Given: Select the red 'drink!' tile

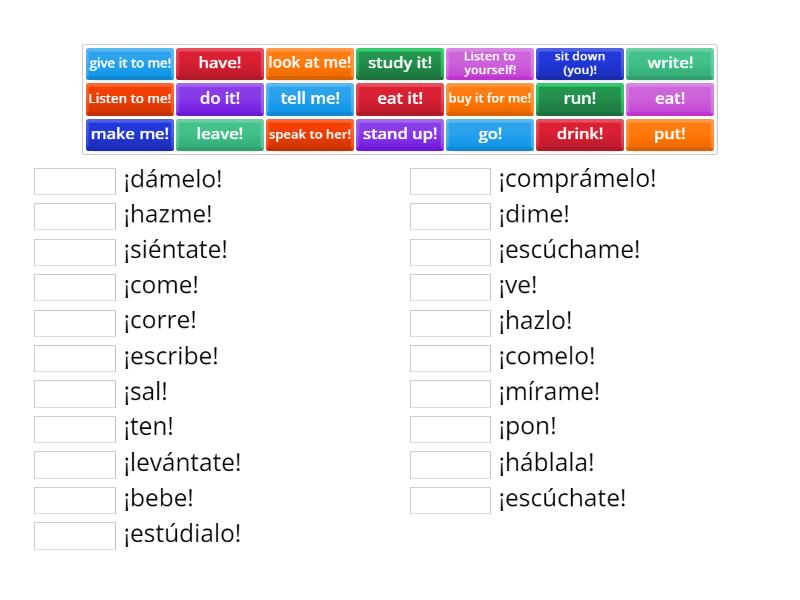Looking at the screenshot, I should [x=580, y=134].
